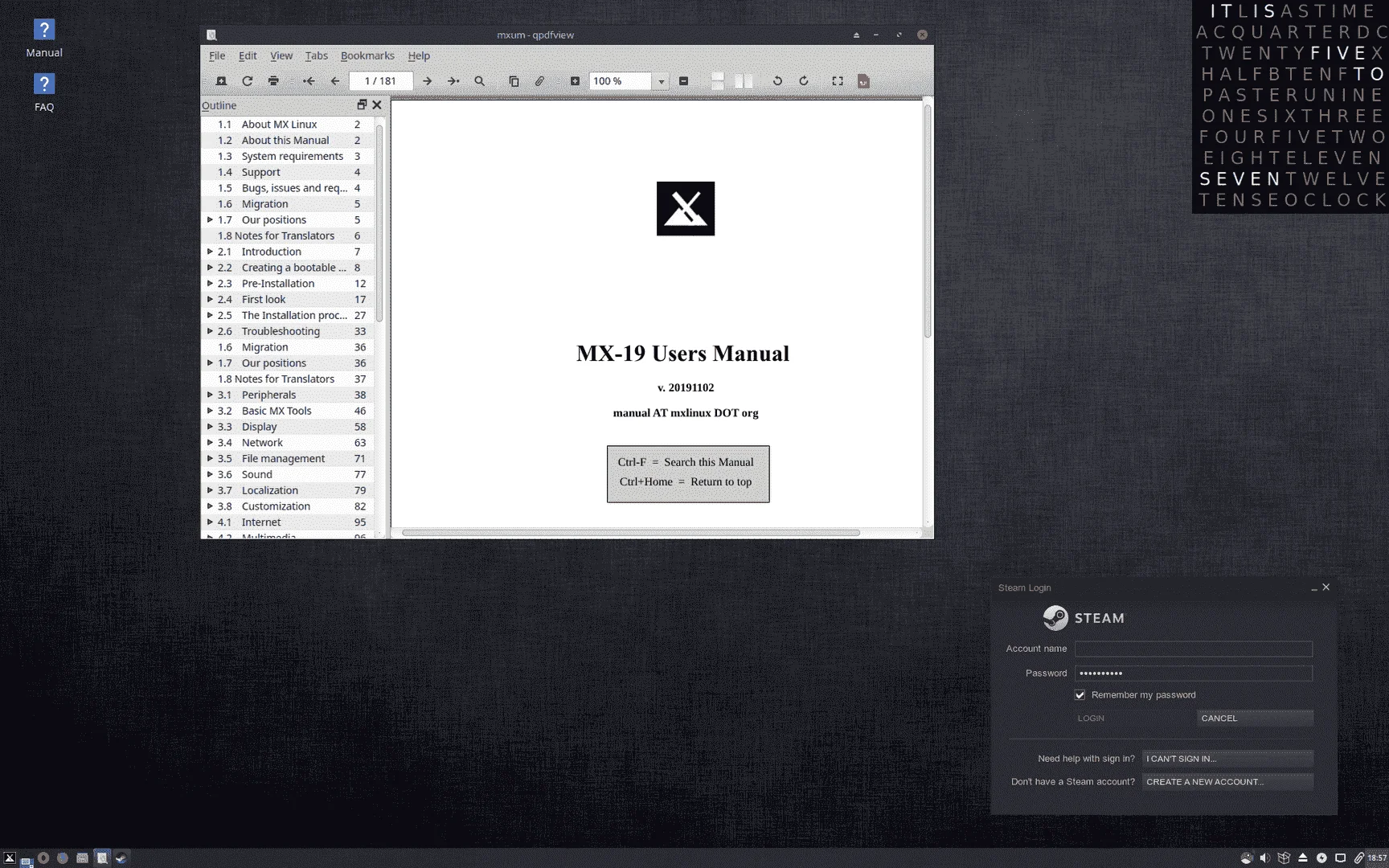This screenshot has width=1389, height=868.
Task: Go to the previous page arrow
Action: coord(335,81)
